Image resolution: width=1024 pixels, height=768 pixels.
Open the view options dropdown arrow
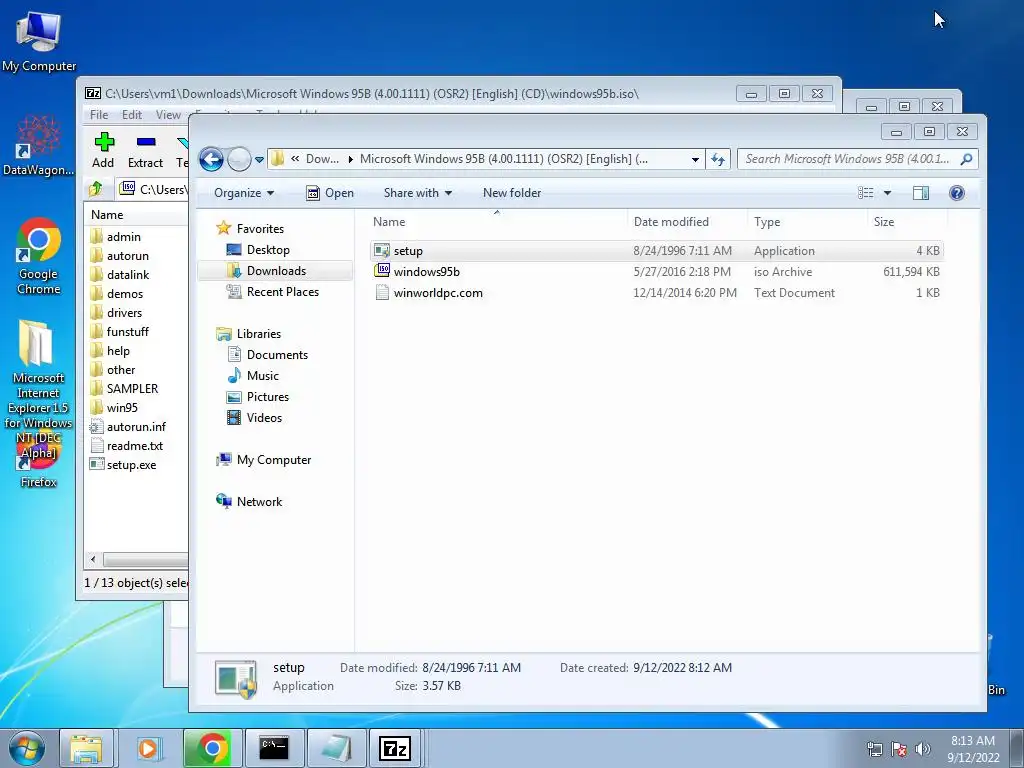point(887,193)
